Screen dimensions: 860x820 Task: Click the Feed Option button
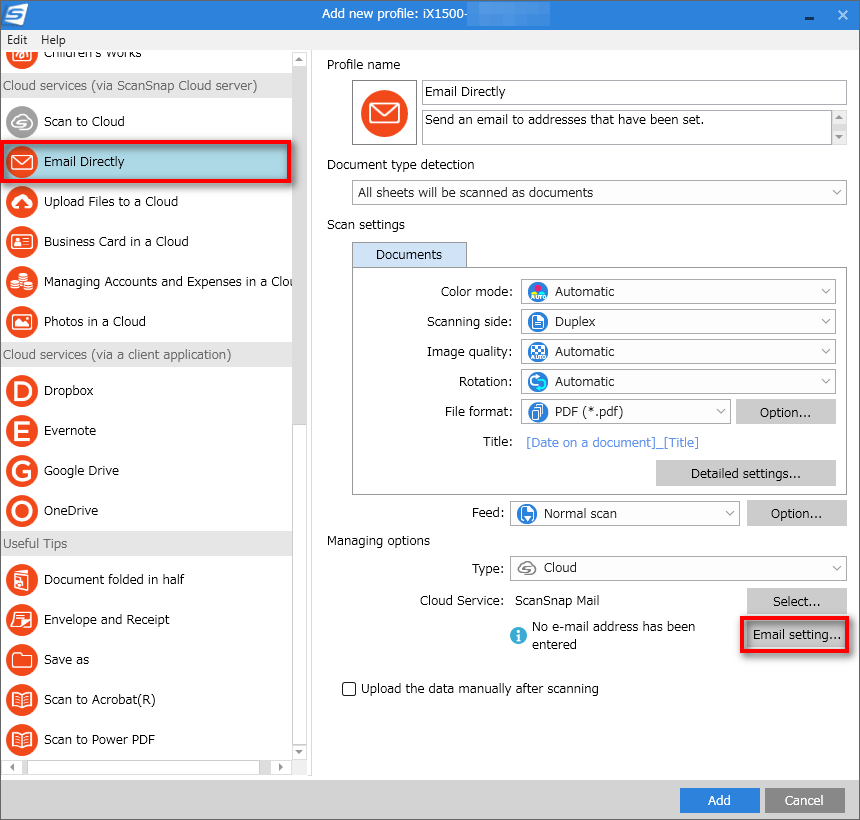click(796, 514)
